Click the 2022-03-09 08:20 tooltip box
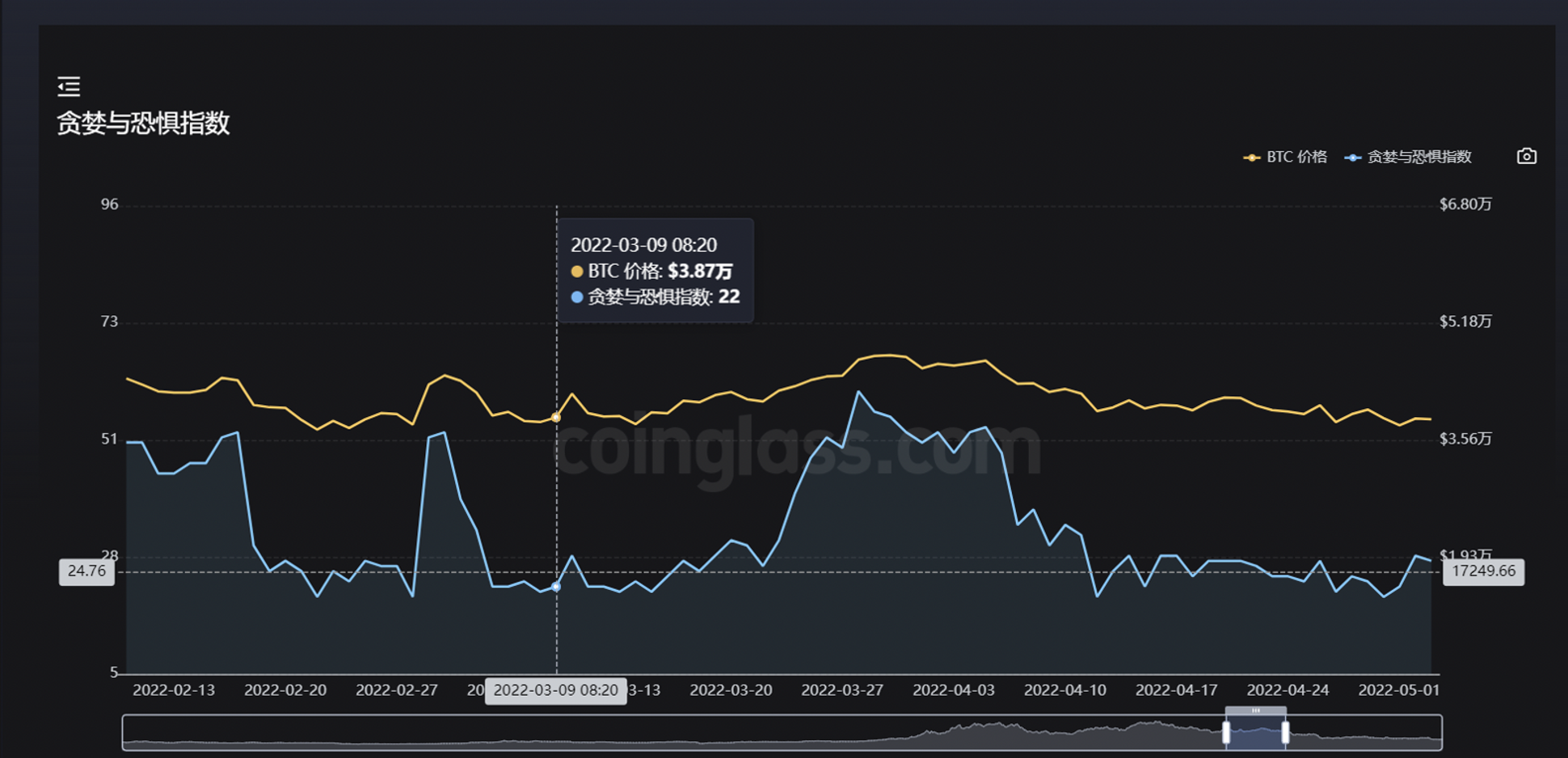Image resolution: width=1568 pixels, height=758 pixels. click(658, 271)
